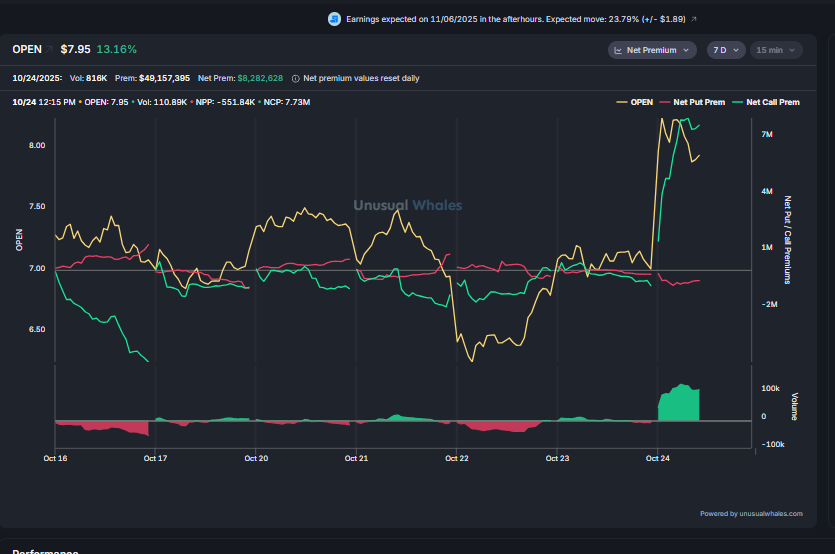Toggle the Net Put Prem legend entry
This screenshot has width=835, height=554.
pyautogui.click(x=692, y=102)
